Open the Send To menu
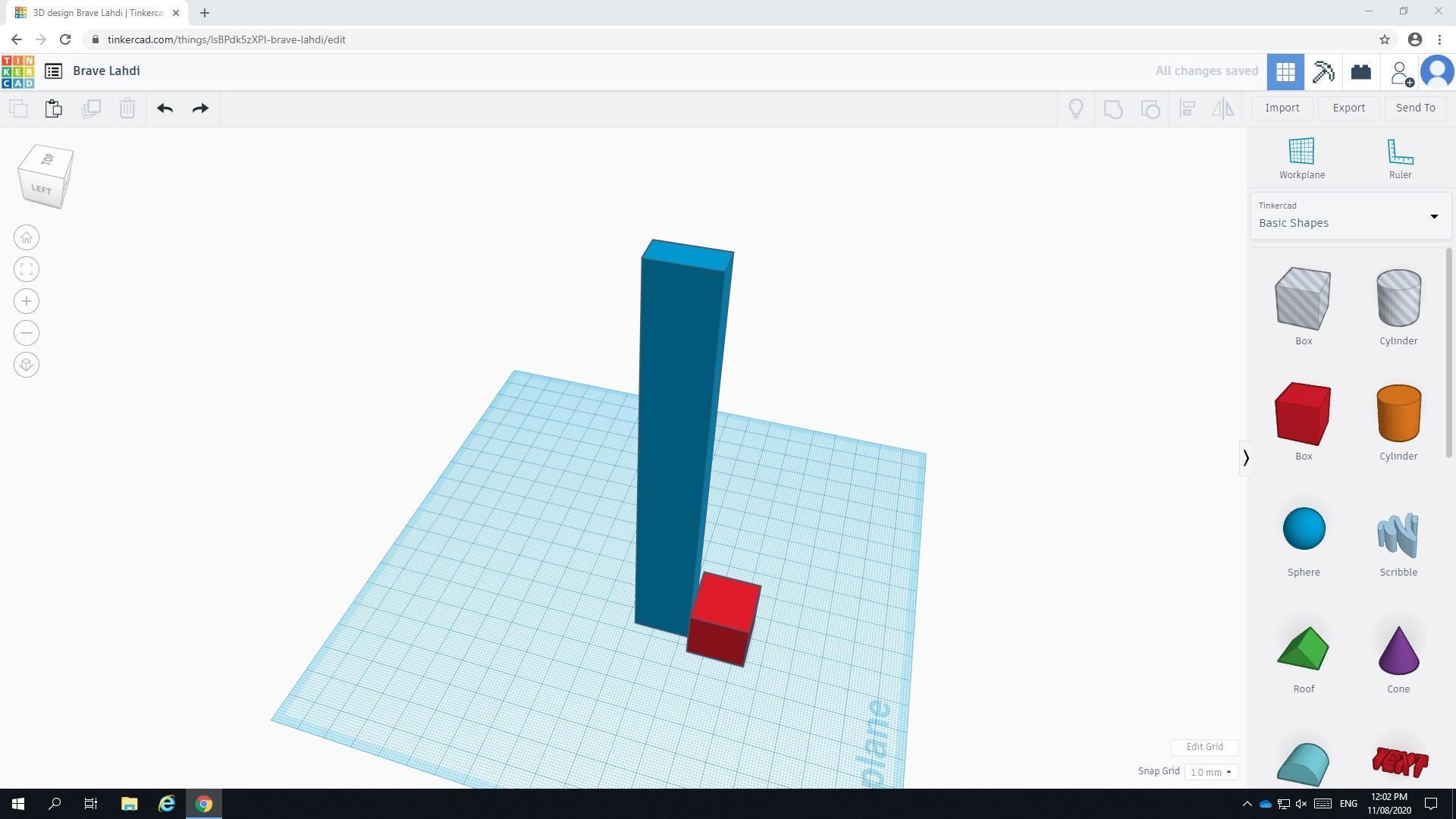The image size is (1456, 819). 1415,108
